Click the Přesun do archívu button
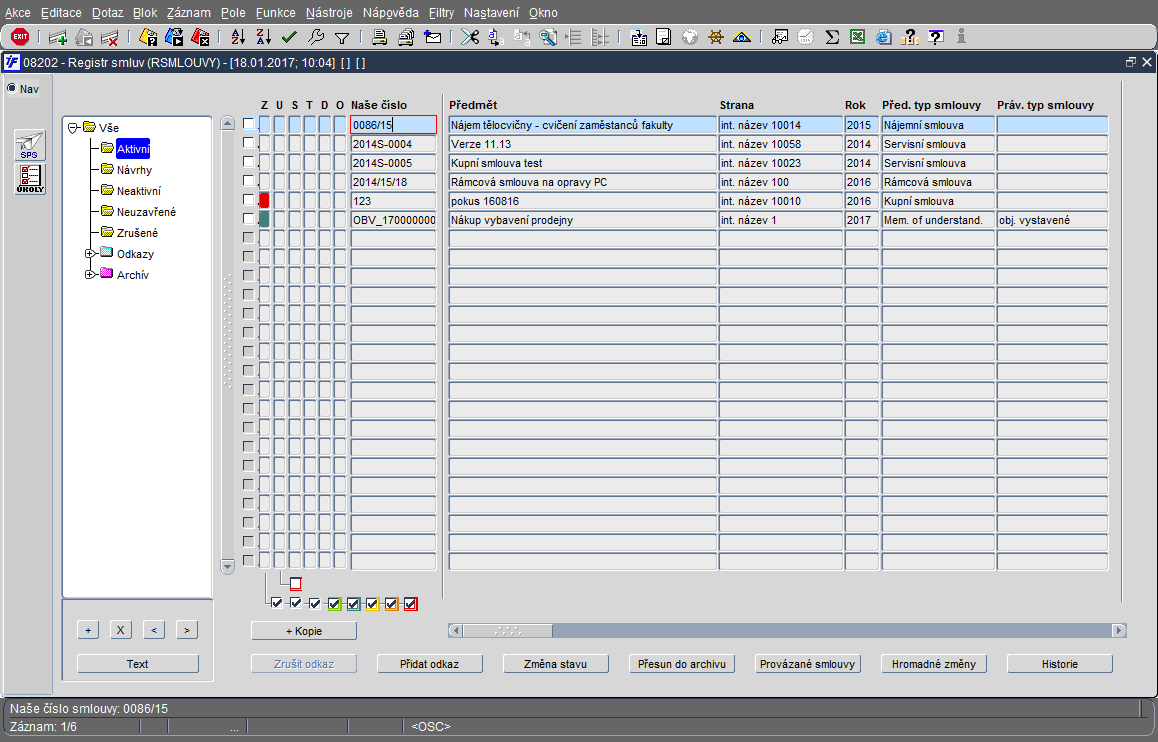The width and height of the screenshot is (1158, 742). pos(682,664)
